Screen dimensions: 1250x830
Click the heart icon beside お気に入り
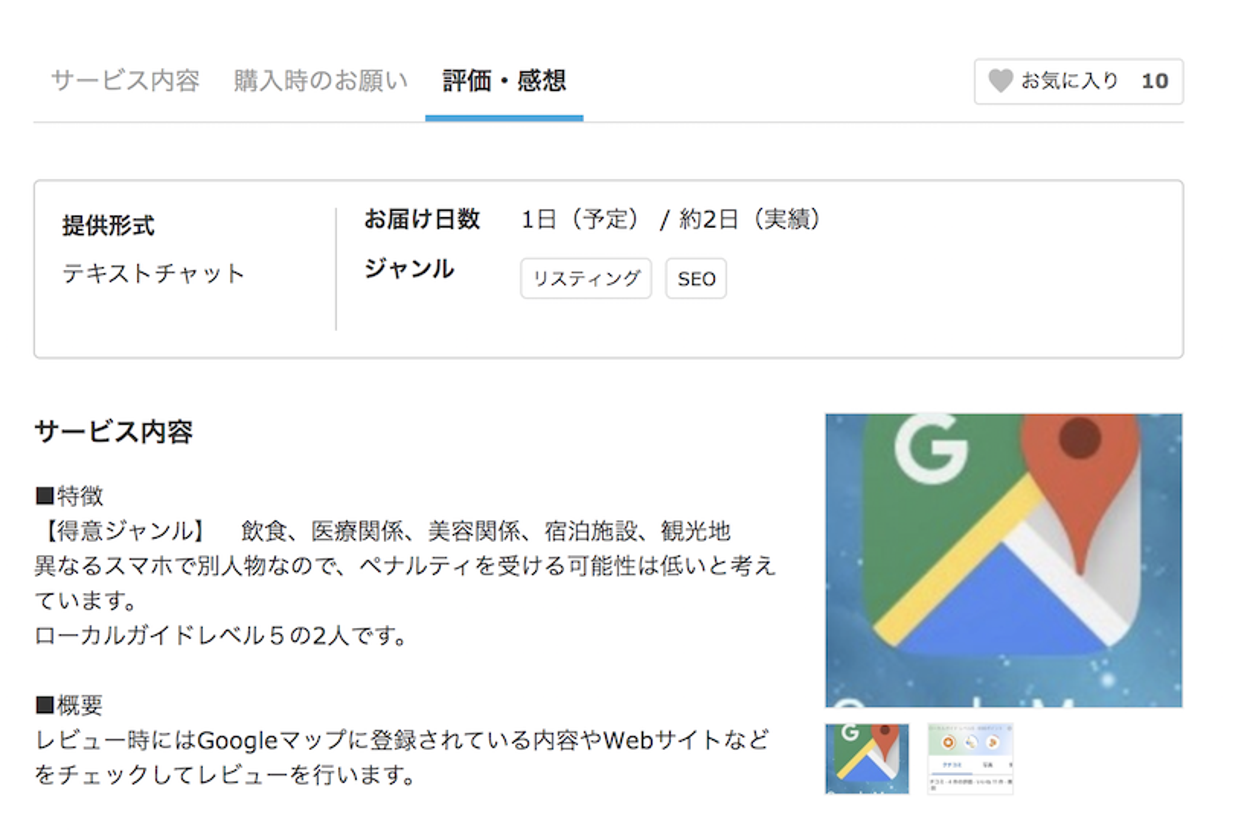pyautogui.click(x=1001, y=81)
